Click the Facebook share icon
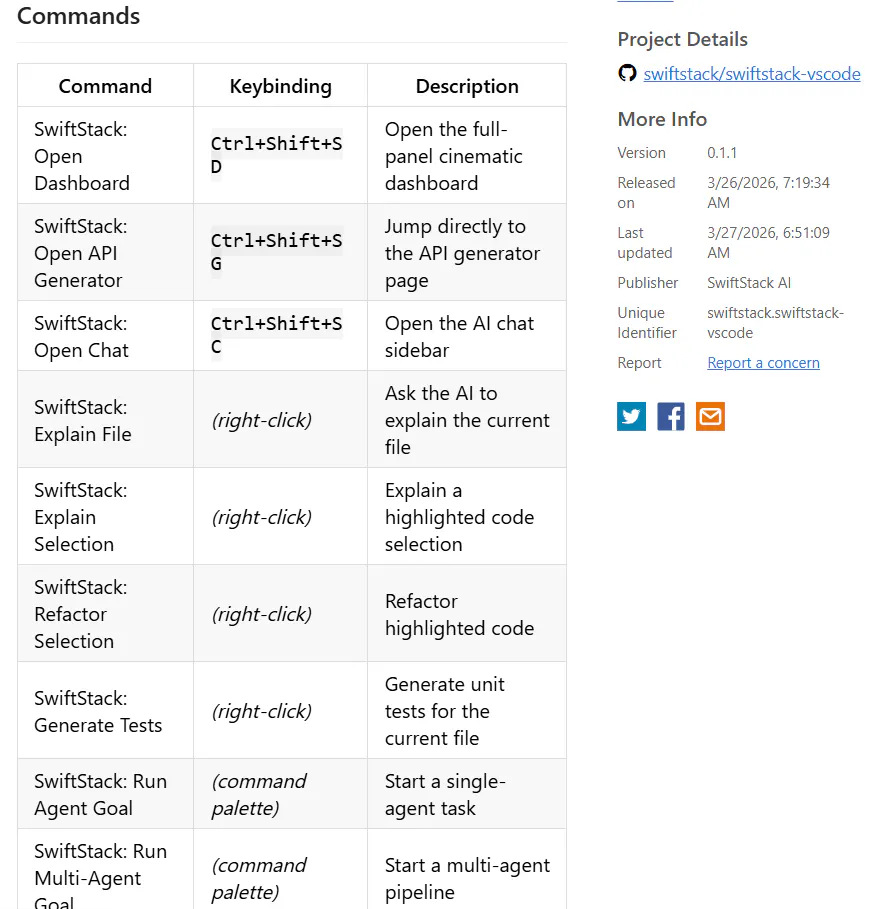876x909 pixels. (x=671, y=416)
